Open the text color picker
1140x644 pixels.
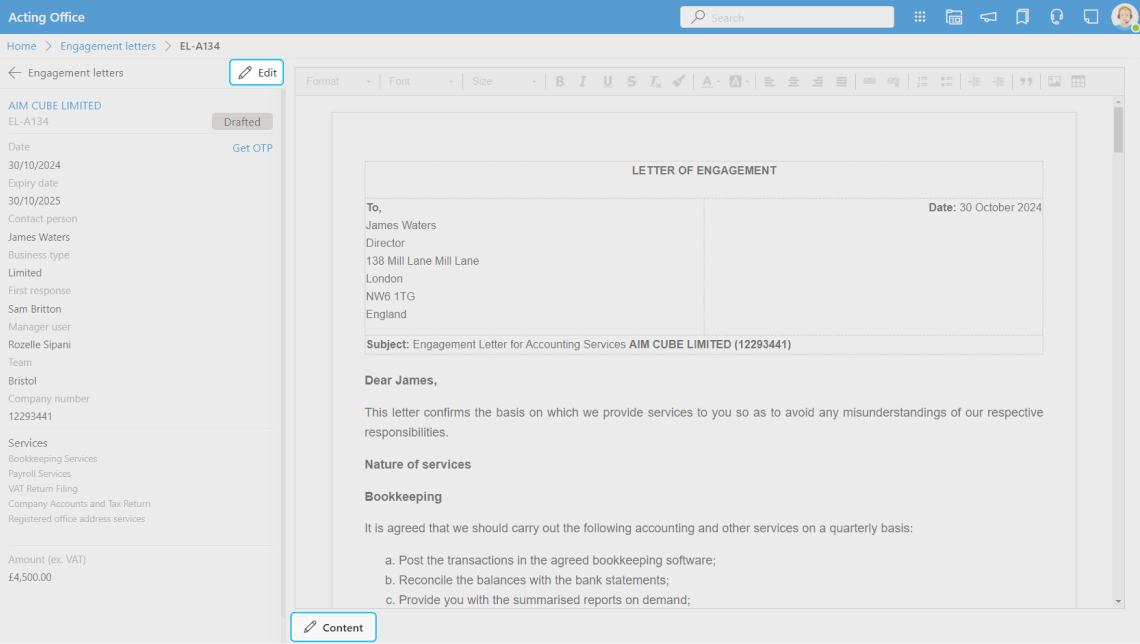pos(709,81)
